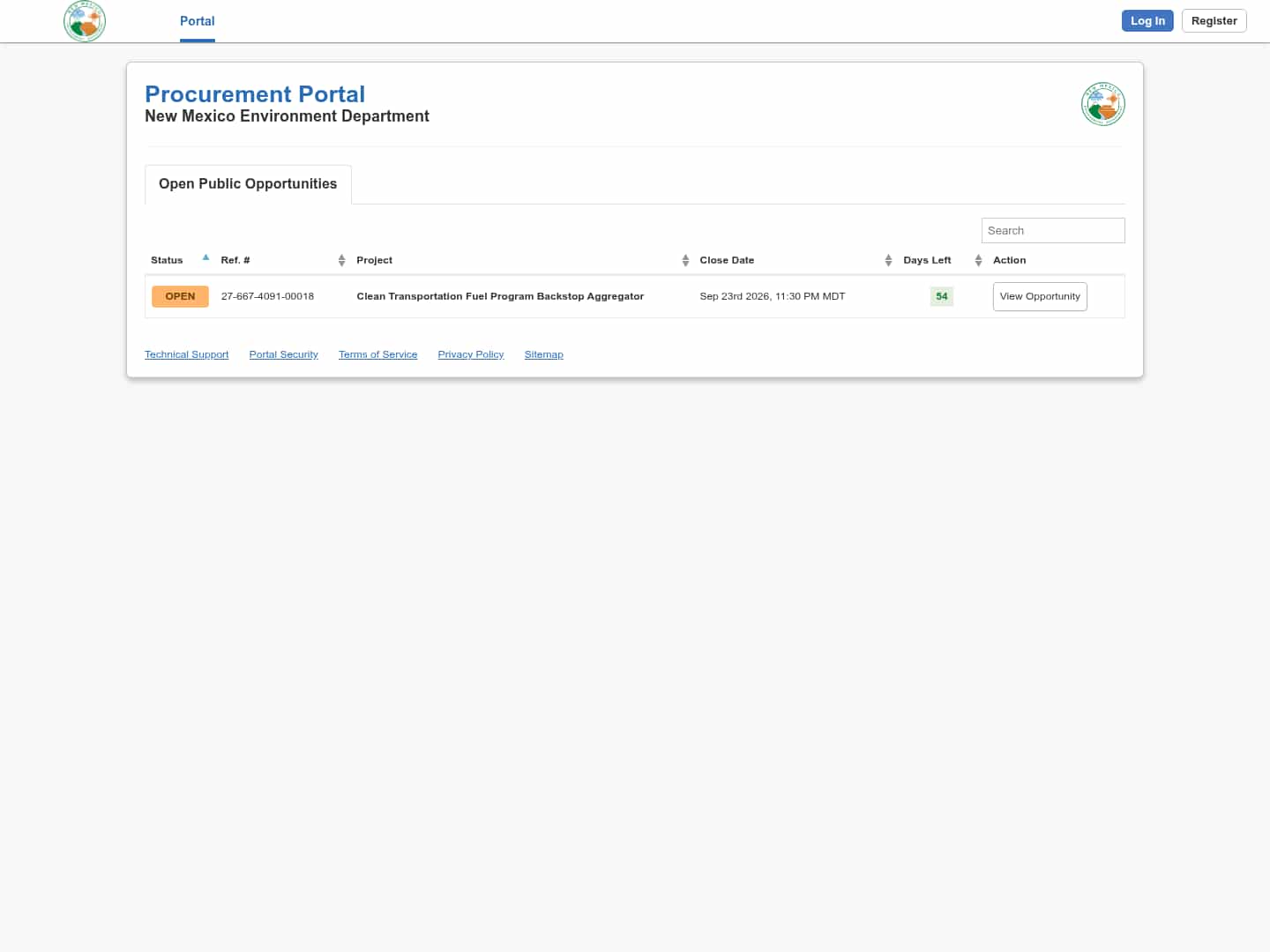Click the Project column header

(x=374, y=260)
